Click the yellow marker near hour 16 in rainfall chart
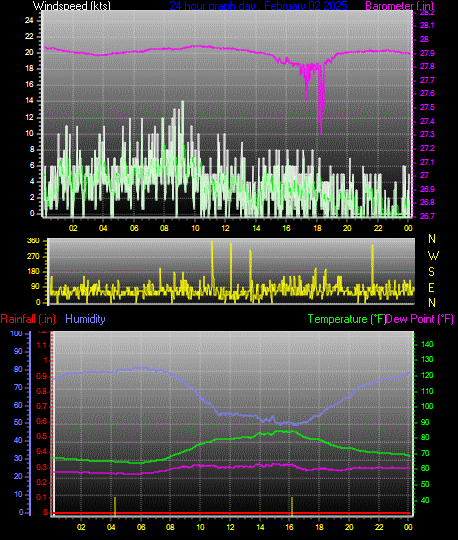 [x=292, y=506]
